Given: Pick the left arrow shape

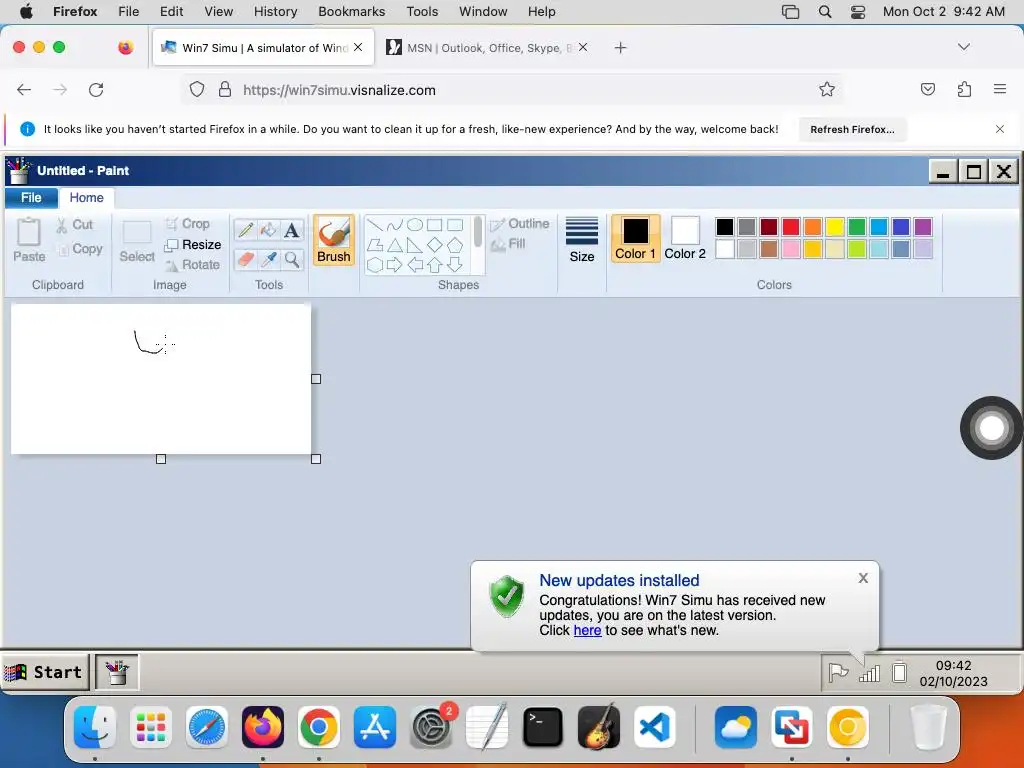Looking at the screenshot, I should tap(415, 264).
